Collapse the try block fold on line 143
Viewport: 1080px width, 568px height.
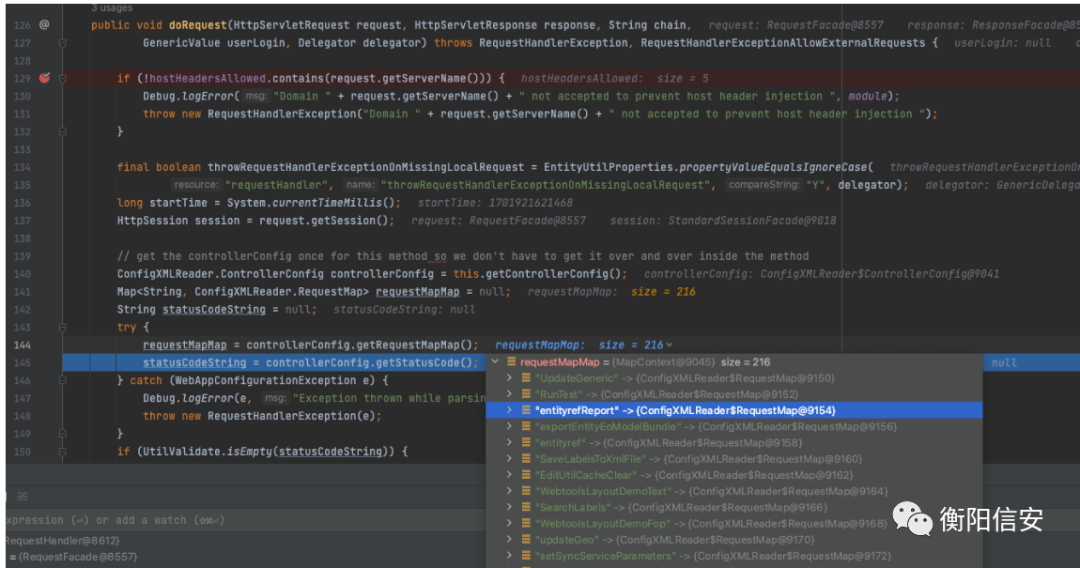point(63,327)
